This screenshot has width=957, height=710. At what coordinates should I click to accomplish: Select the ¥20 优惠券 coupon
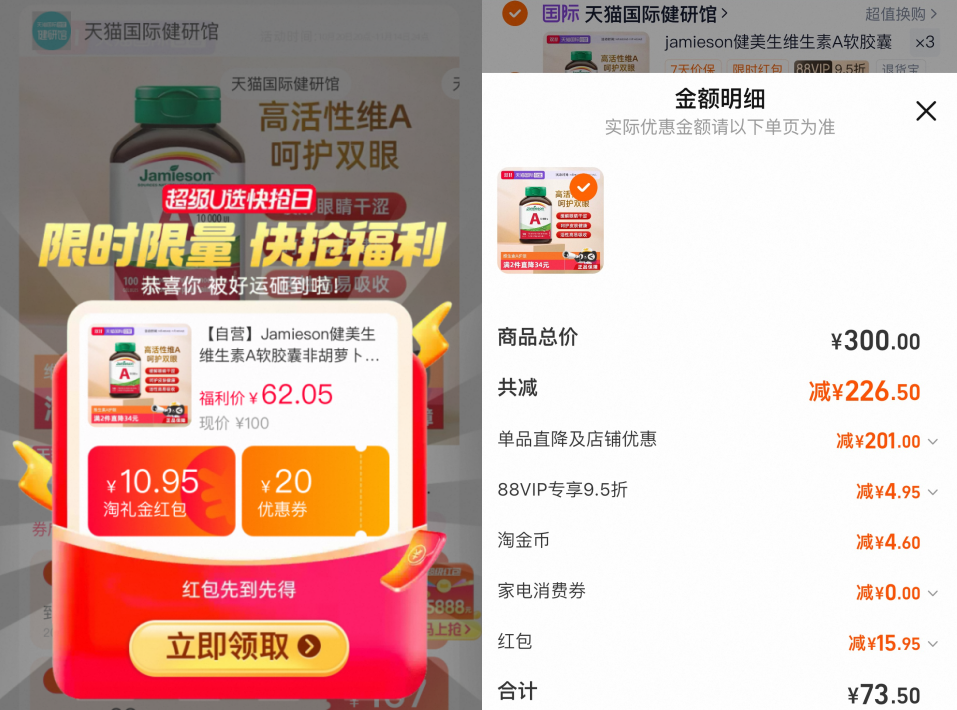point(316,491)
